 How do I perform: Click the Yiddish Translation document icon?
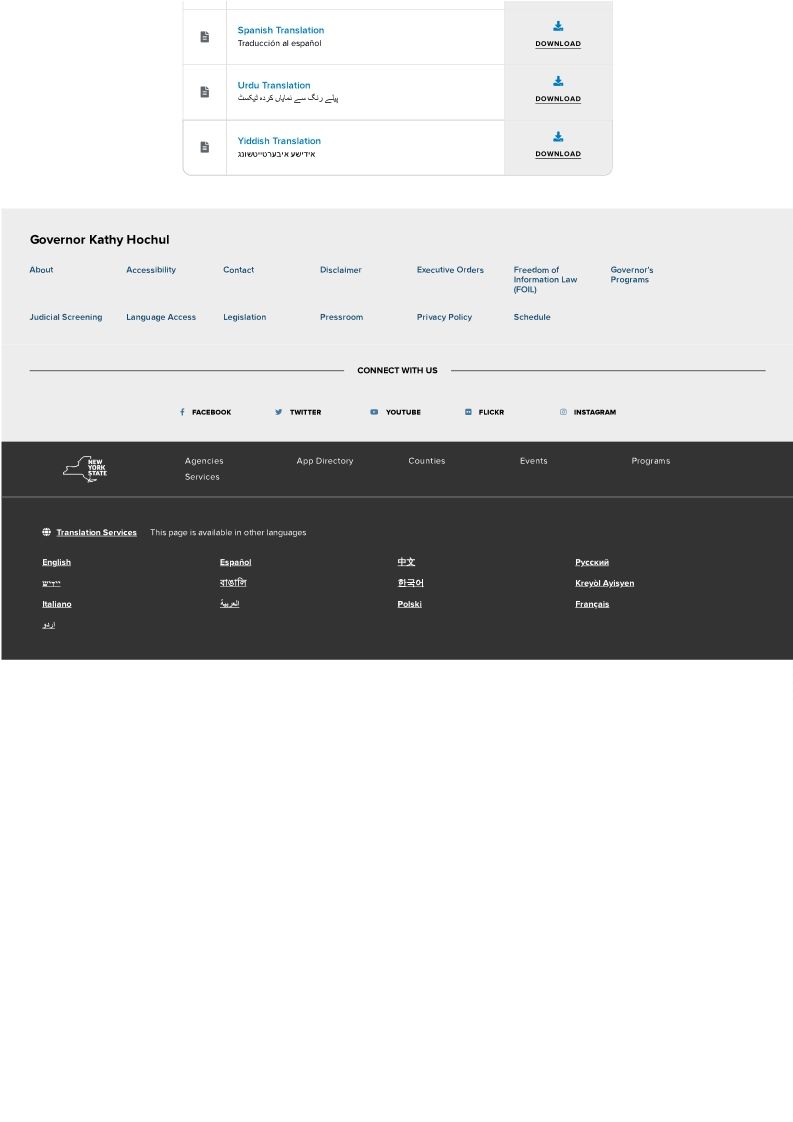(205, 147)
